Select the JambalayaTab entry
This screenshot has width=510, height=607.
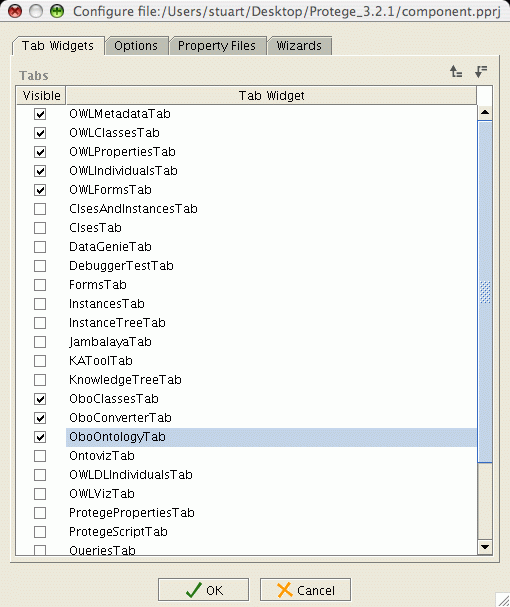point(271,342)
